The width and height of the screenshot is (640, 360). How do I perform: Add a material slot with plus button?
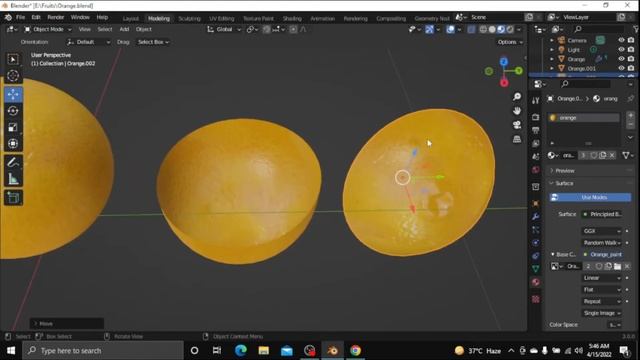click(x=631, y=116)
